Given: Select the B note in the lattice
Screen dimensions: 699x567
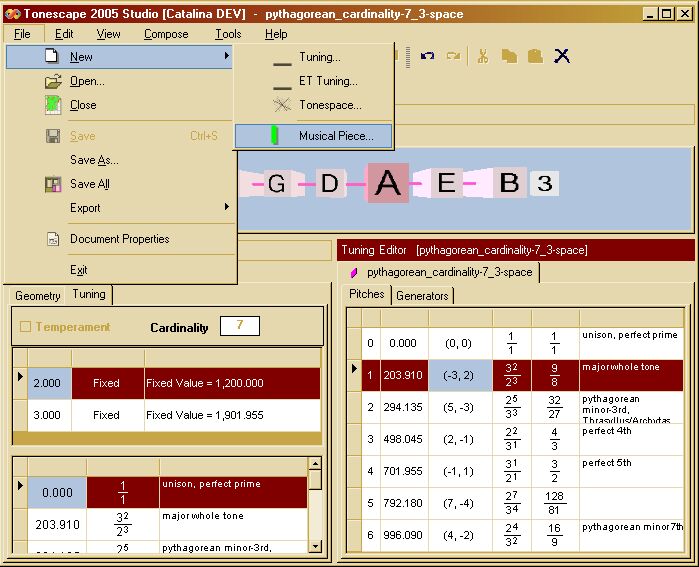Looking at the screenshot, I should tap(509, 183).
